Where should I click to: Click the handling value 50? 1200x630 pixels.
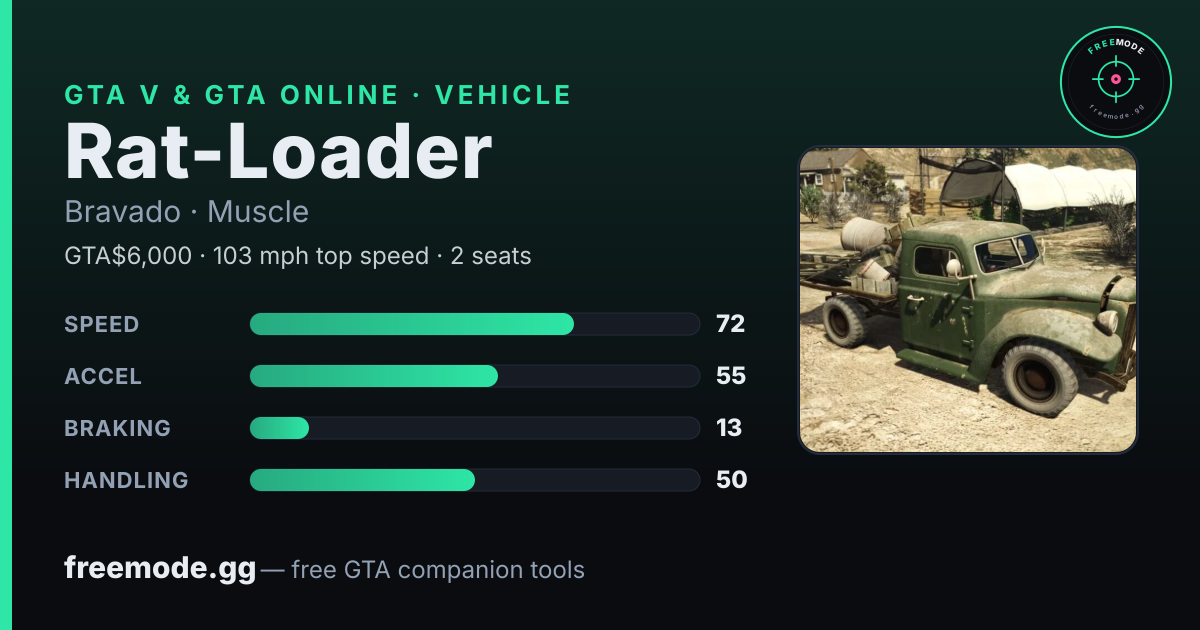pyautogui.click(x=732, y=480)
